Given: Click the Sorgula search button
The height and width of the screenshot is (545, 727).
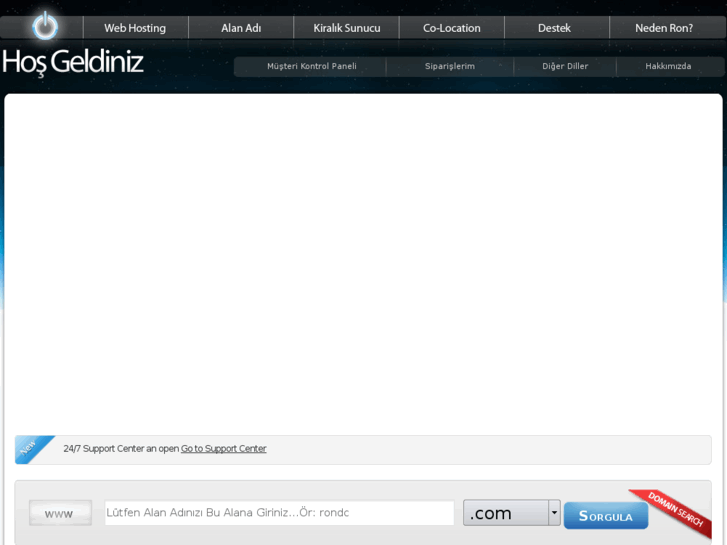Looking at the screenshot, I should (606, 516).
